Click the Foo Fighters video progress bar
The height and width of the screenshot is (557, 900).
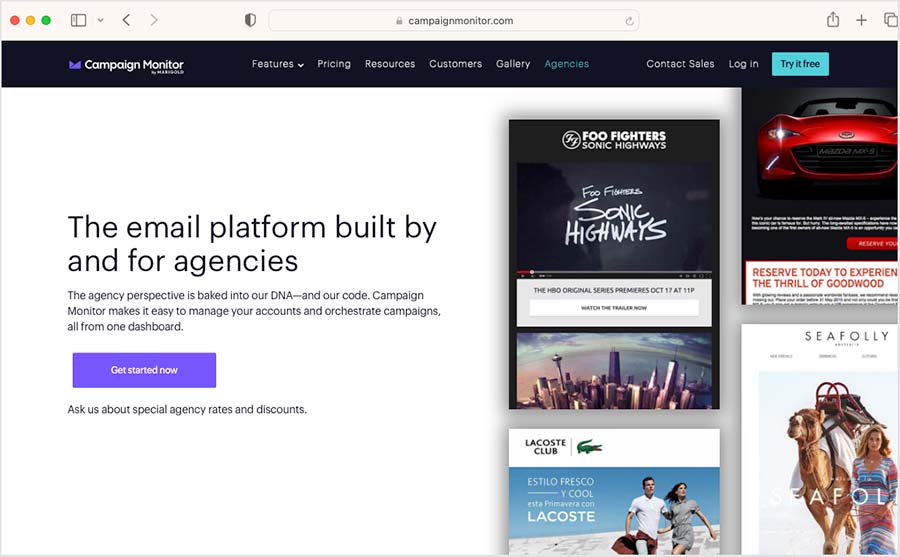coord(614,272)
